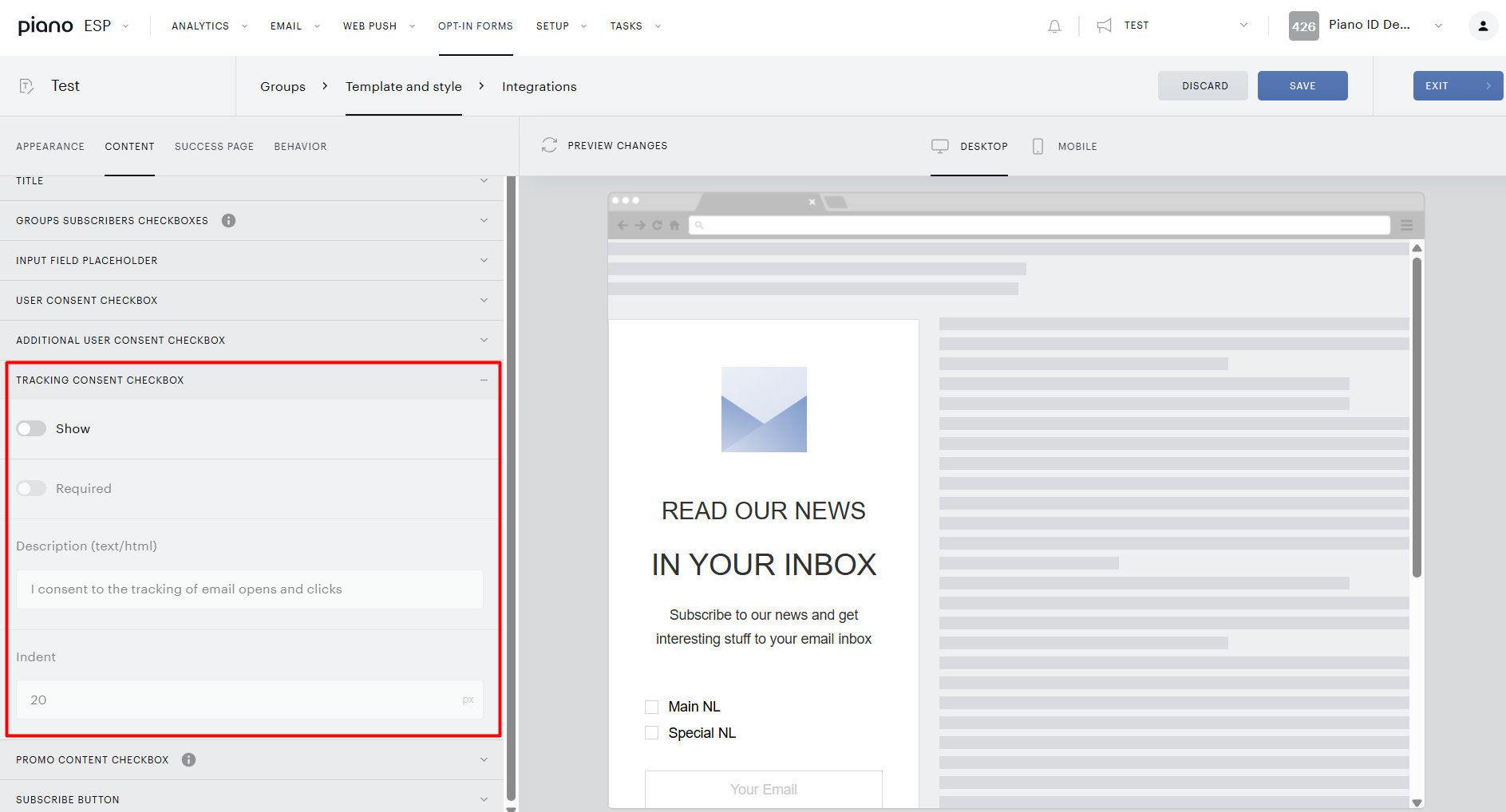Check the Special NL checkbox
This screenshot has height=812, width=1506.
(651, 733)
